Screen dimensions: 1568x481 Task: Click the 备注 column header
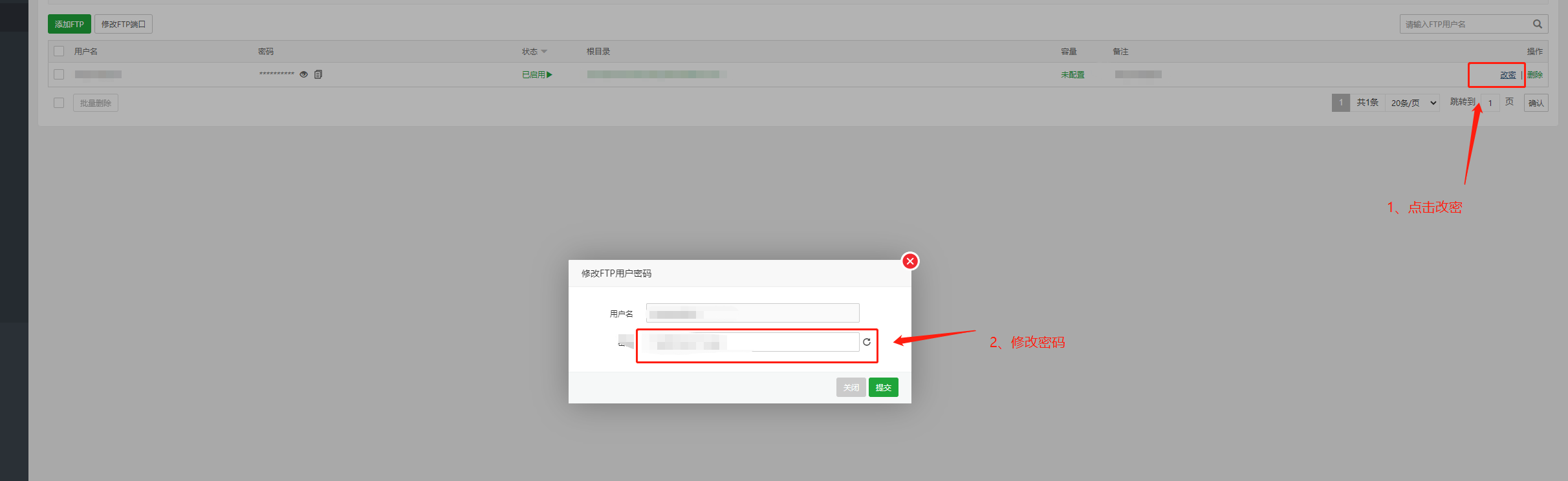1120,52
